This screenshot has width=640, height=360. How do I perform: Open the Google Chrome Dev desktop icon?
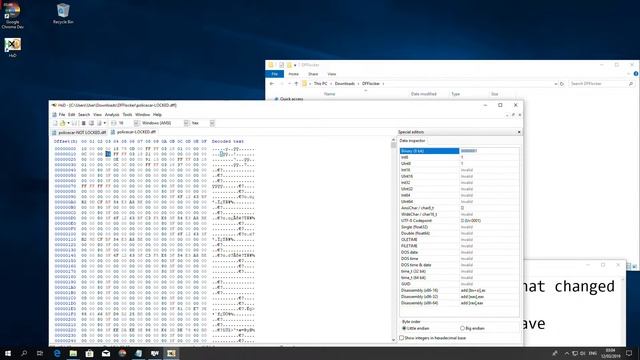point(13,16)
